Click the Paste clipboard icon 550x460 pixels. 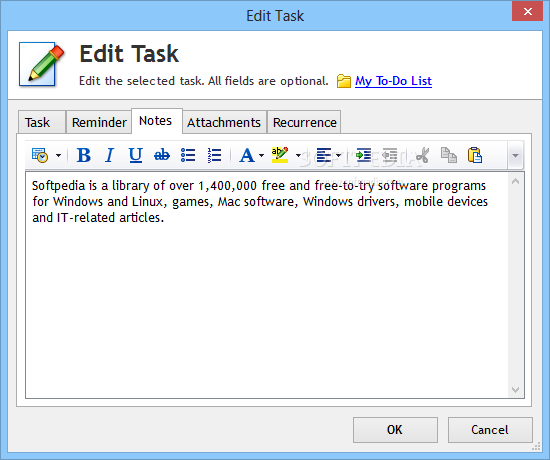pos(475,155)
